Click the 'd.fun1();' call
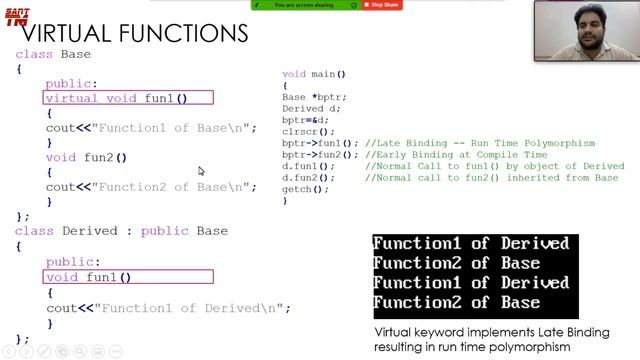The height and width of the screenshot is (360, 640). click(308, 166)
